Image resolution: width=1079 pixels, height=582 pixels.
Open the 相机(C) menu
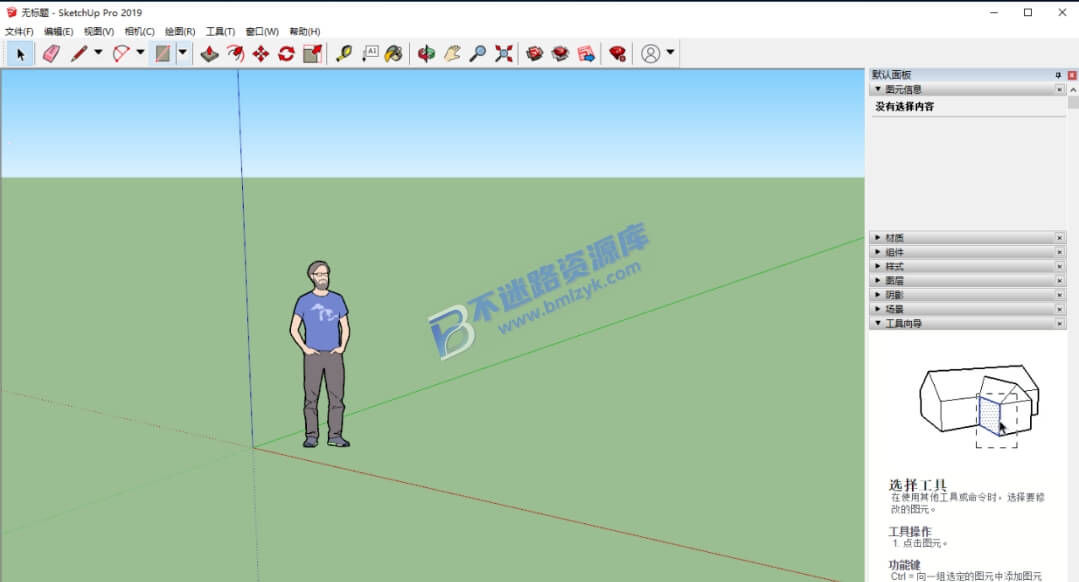[x=139, y=32]
